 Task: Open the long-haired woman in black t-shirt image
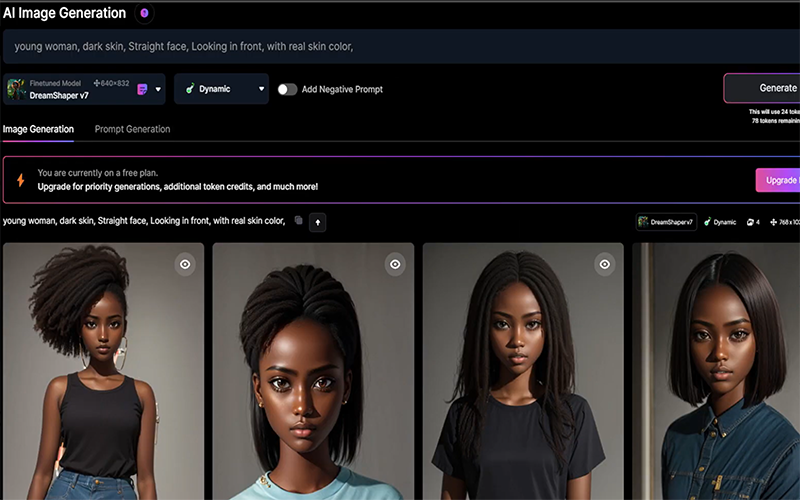coord(523,371)
